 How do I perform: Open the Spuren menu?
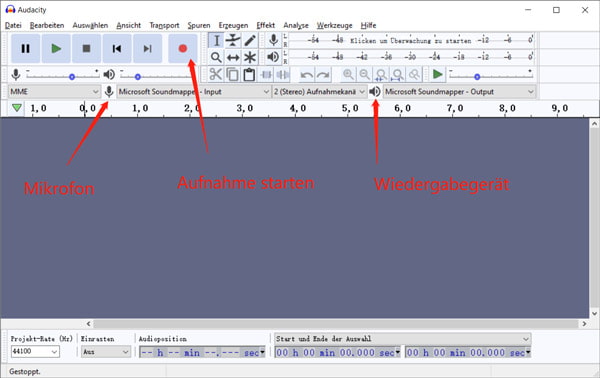pyautogui.click(x=199, y=25)
